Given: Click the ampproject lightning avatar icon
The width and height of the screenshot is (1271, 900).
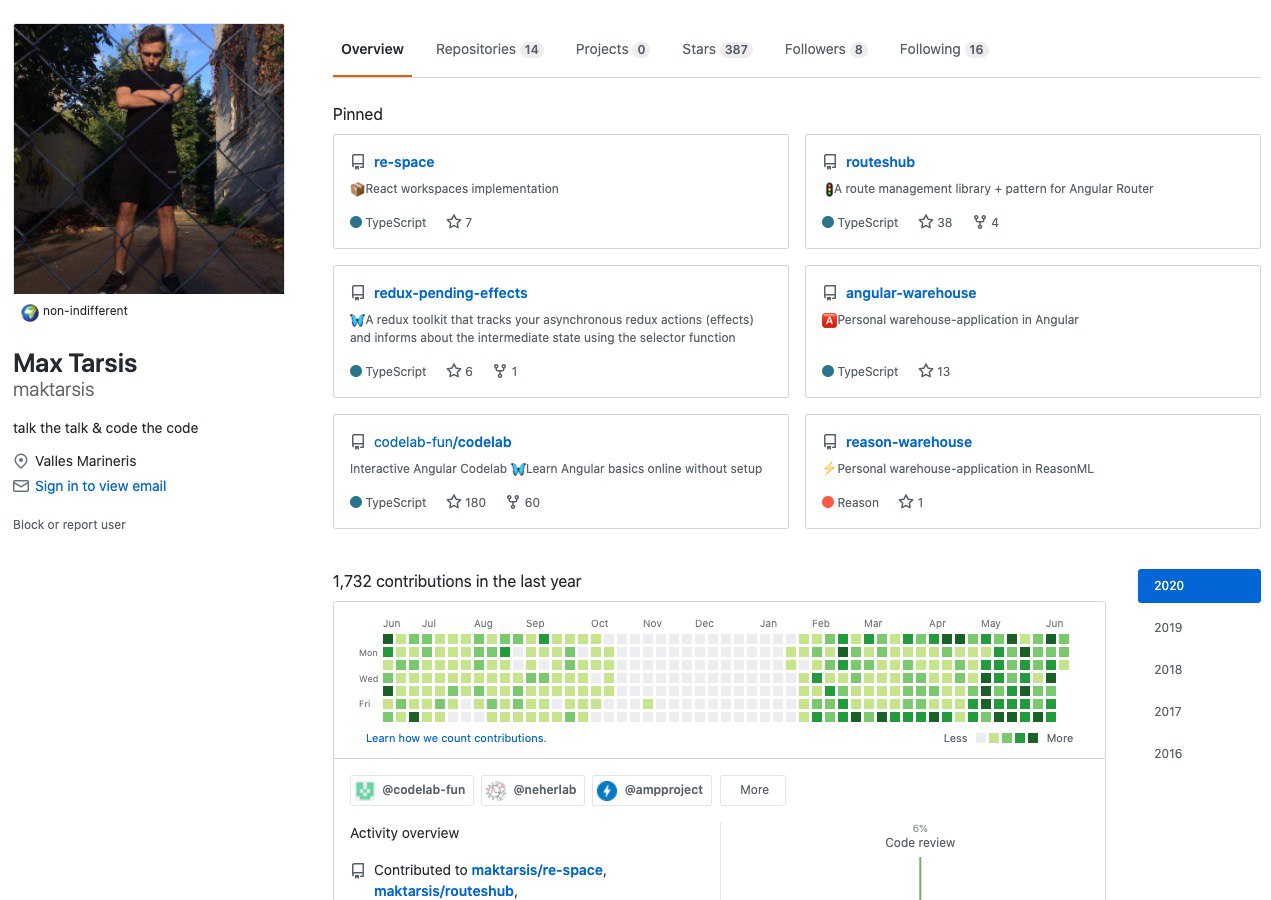Looking at the screenshot, I should pyautogui.click(x=607, y=790).
